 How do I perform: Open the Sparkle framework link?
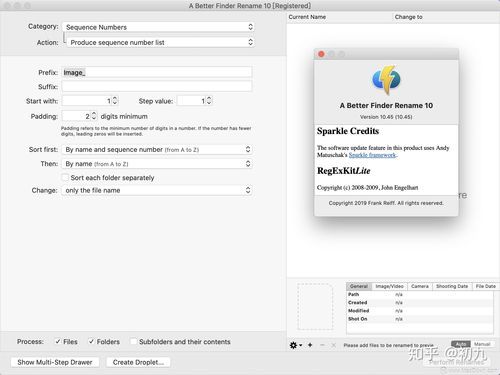point(373,155)
